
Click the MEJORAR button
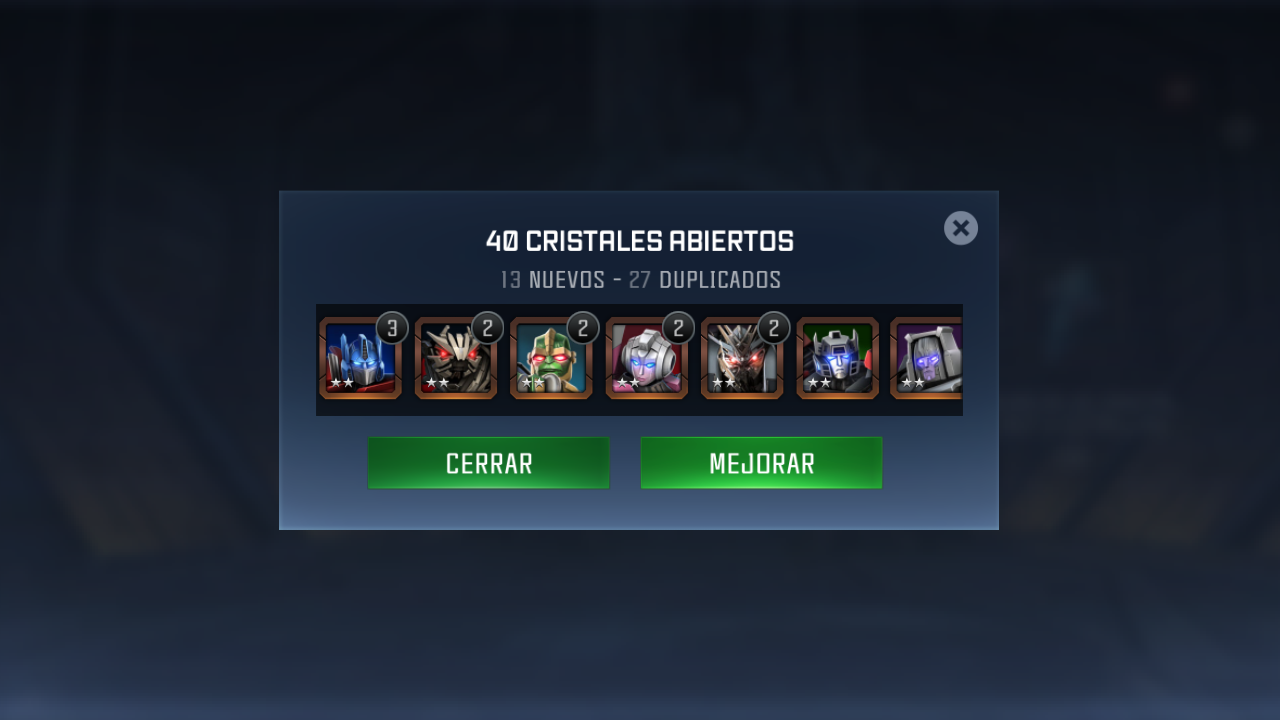click(762, 463)
